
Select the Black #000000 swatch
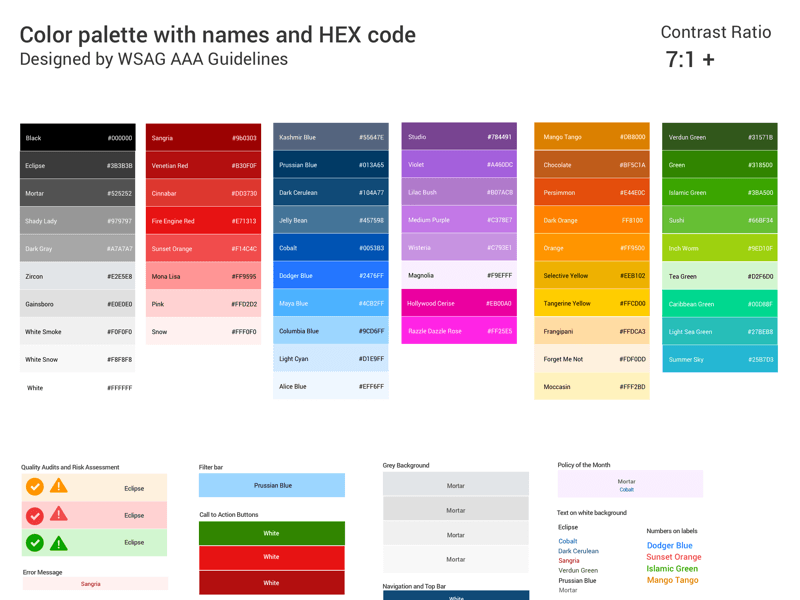pos(78,137)
